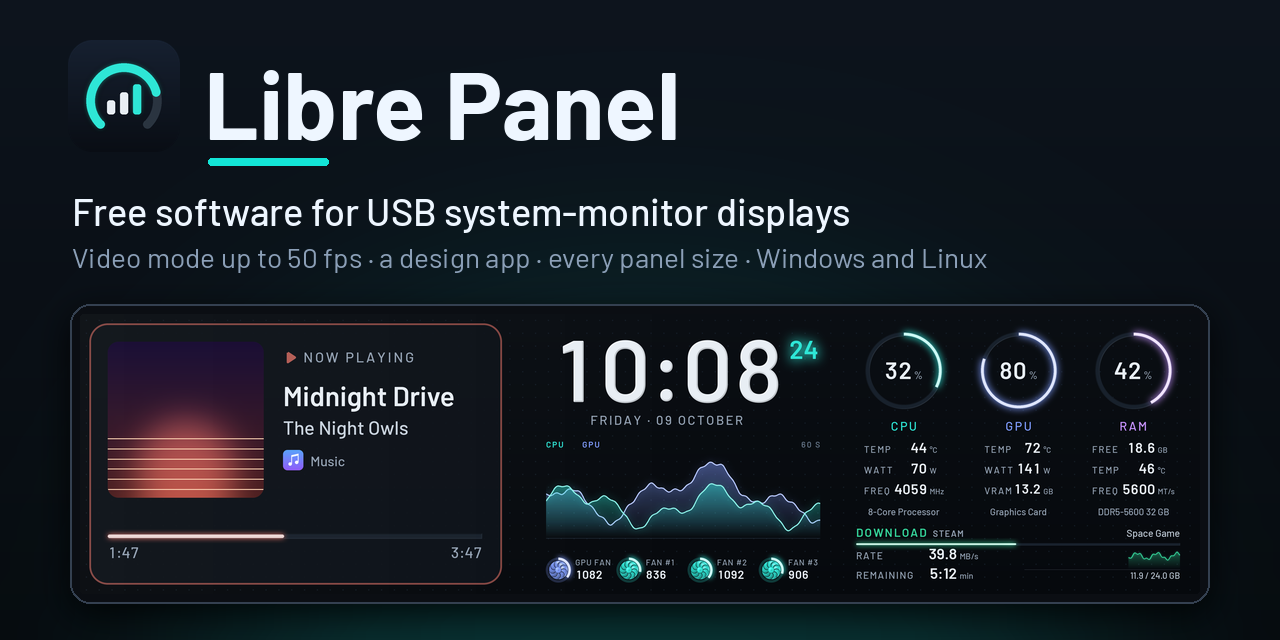Click the song playback progress bar
The height and width of the screenshot is (640, 1280).
295,536
